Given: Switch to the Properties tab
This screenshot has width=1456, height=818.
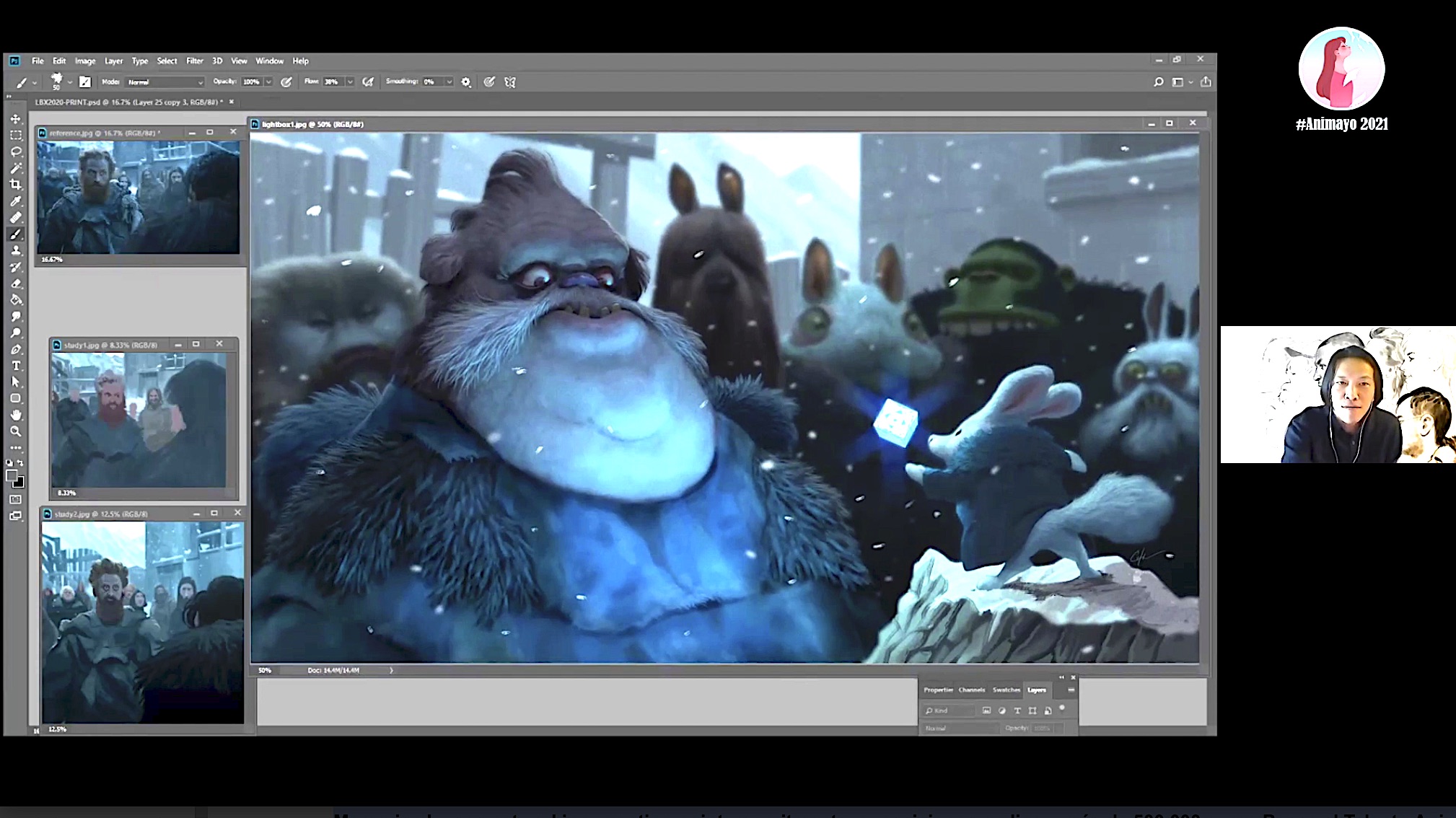Looking at the screenshot, I should [x=938, y=690].
